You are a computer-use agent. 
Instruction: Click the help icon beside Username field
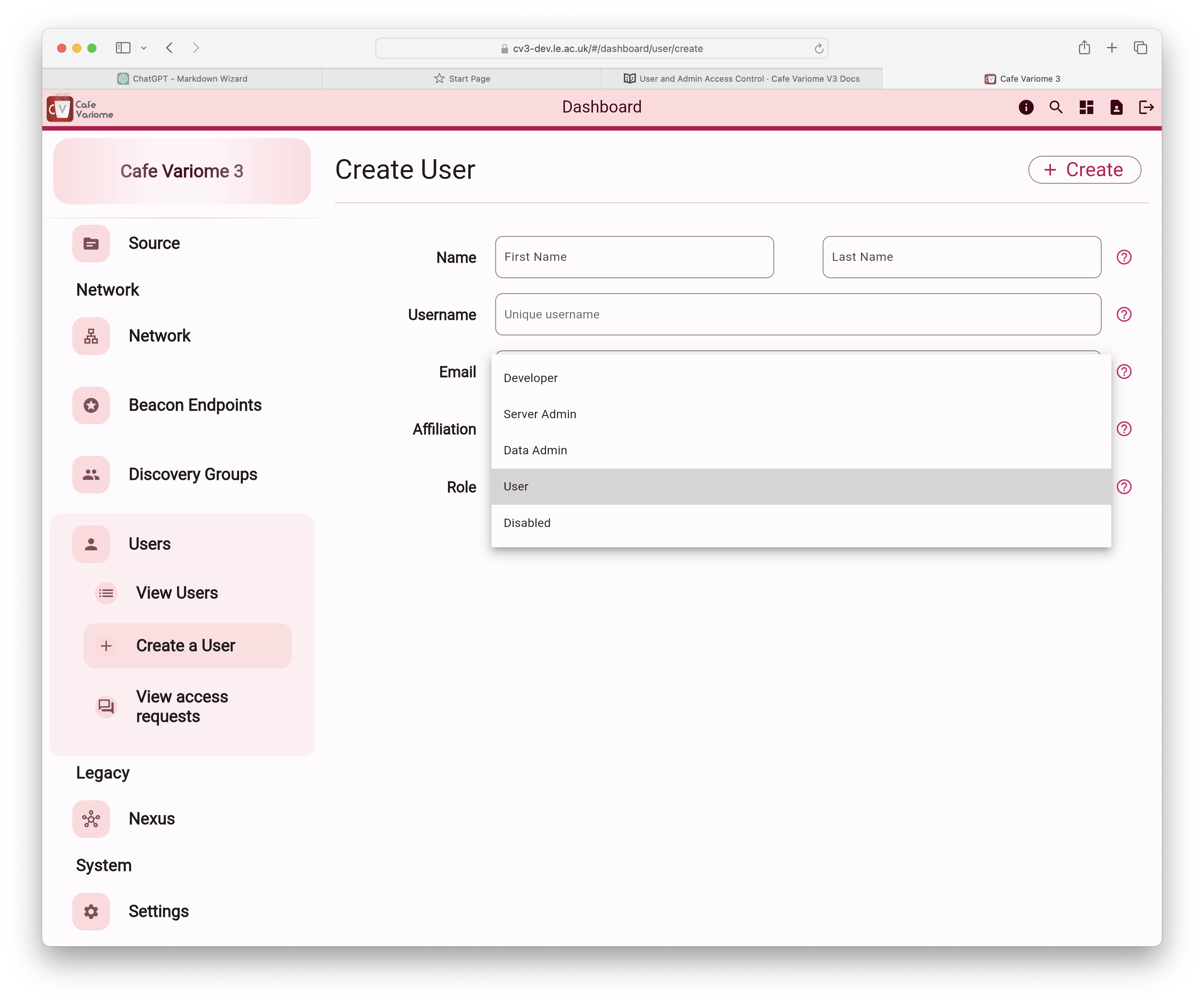coord(1124,315)
